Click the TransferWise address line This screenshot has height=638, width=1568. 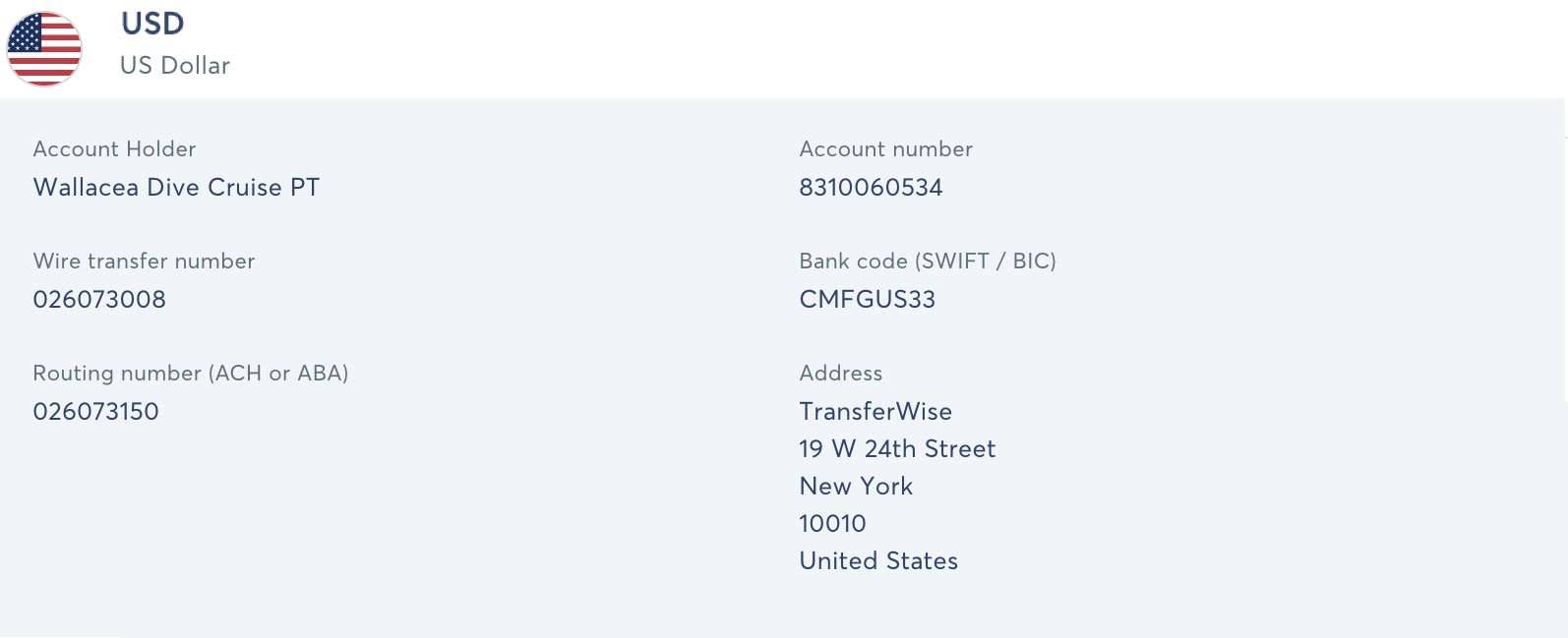[875, 412]
